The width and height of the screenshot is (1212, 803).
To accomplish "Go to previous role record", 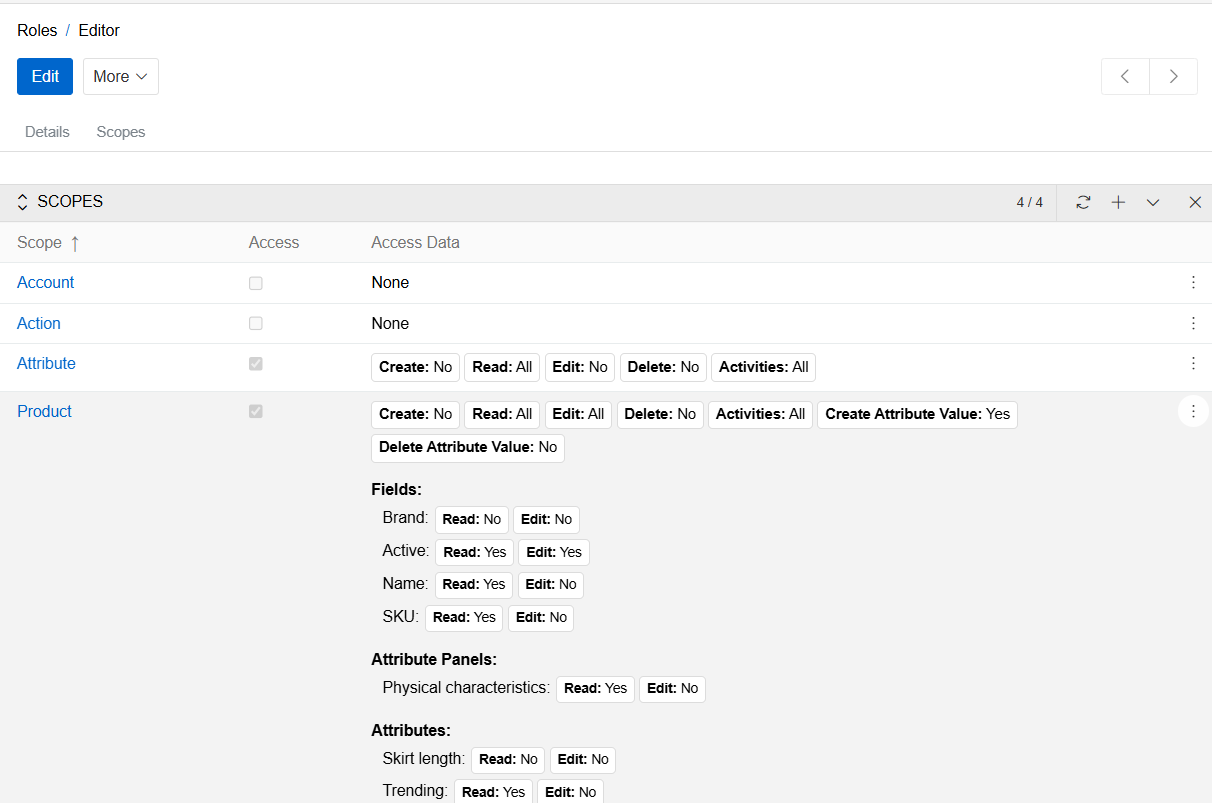I will click(x=1125, y=77).
